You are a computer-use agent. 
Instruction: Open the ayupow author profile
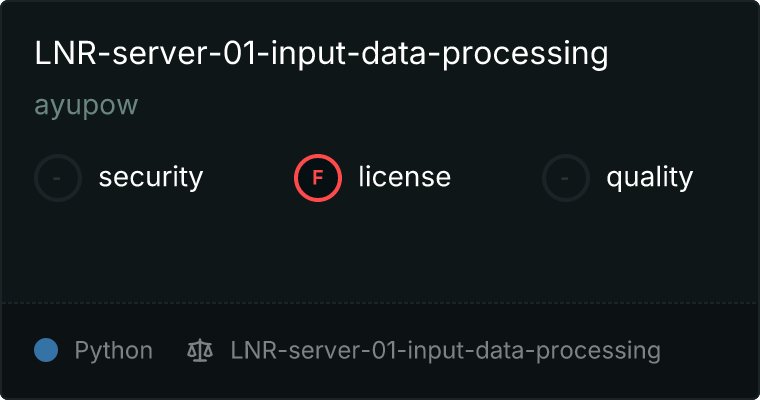pyautogui.click(x=86, y=106)
